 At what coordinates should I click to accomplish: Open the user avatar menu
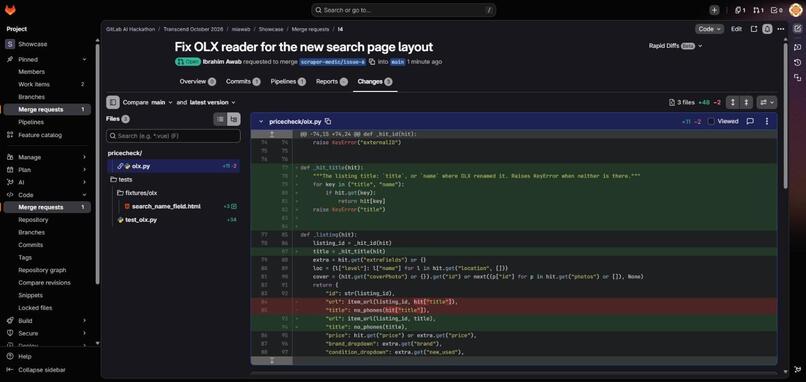tap(795, 10)
